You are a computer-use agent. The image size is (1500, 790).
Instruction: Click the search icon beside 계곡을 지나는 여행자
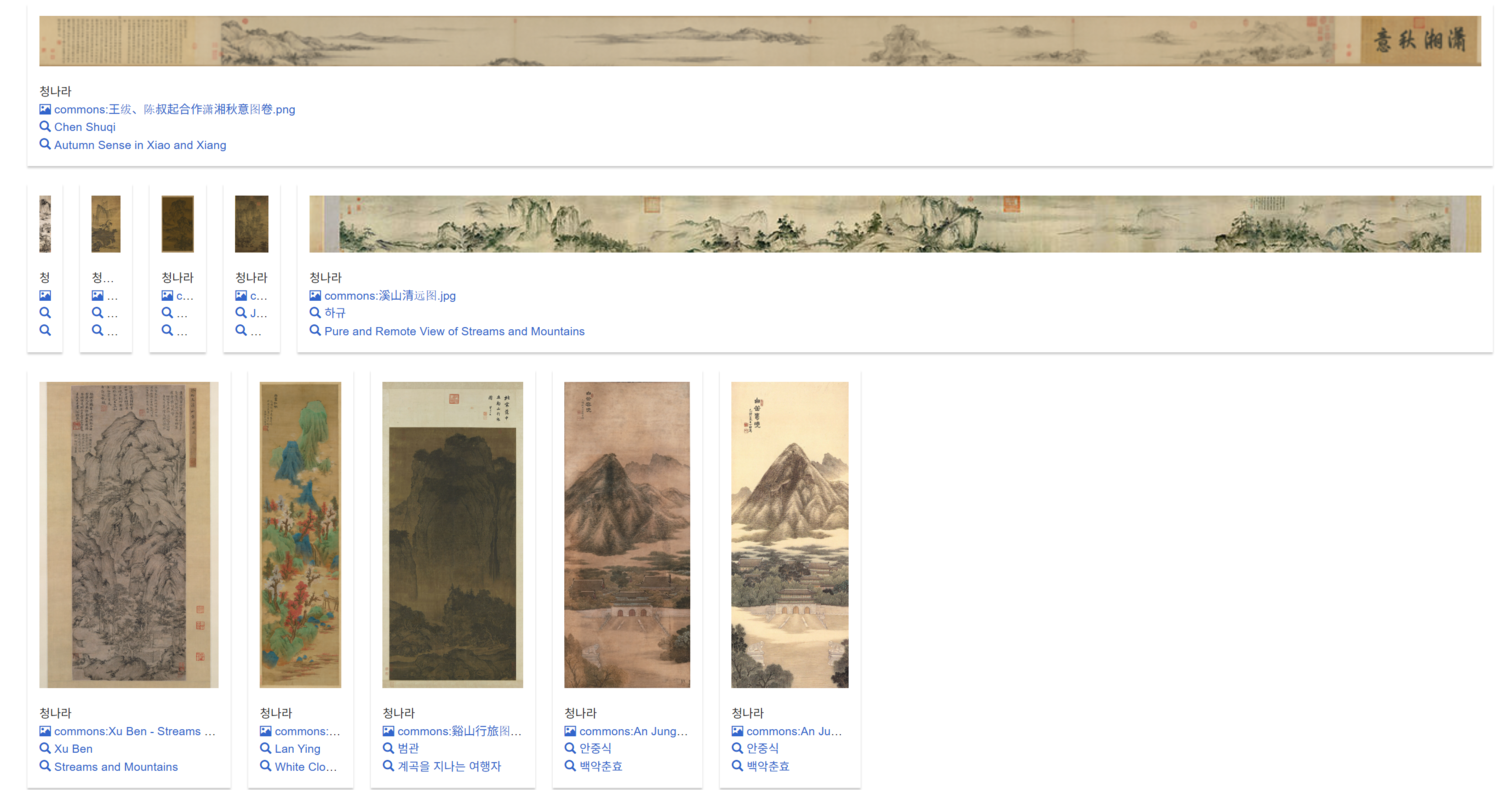[388, 767]
